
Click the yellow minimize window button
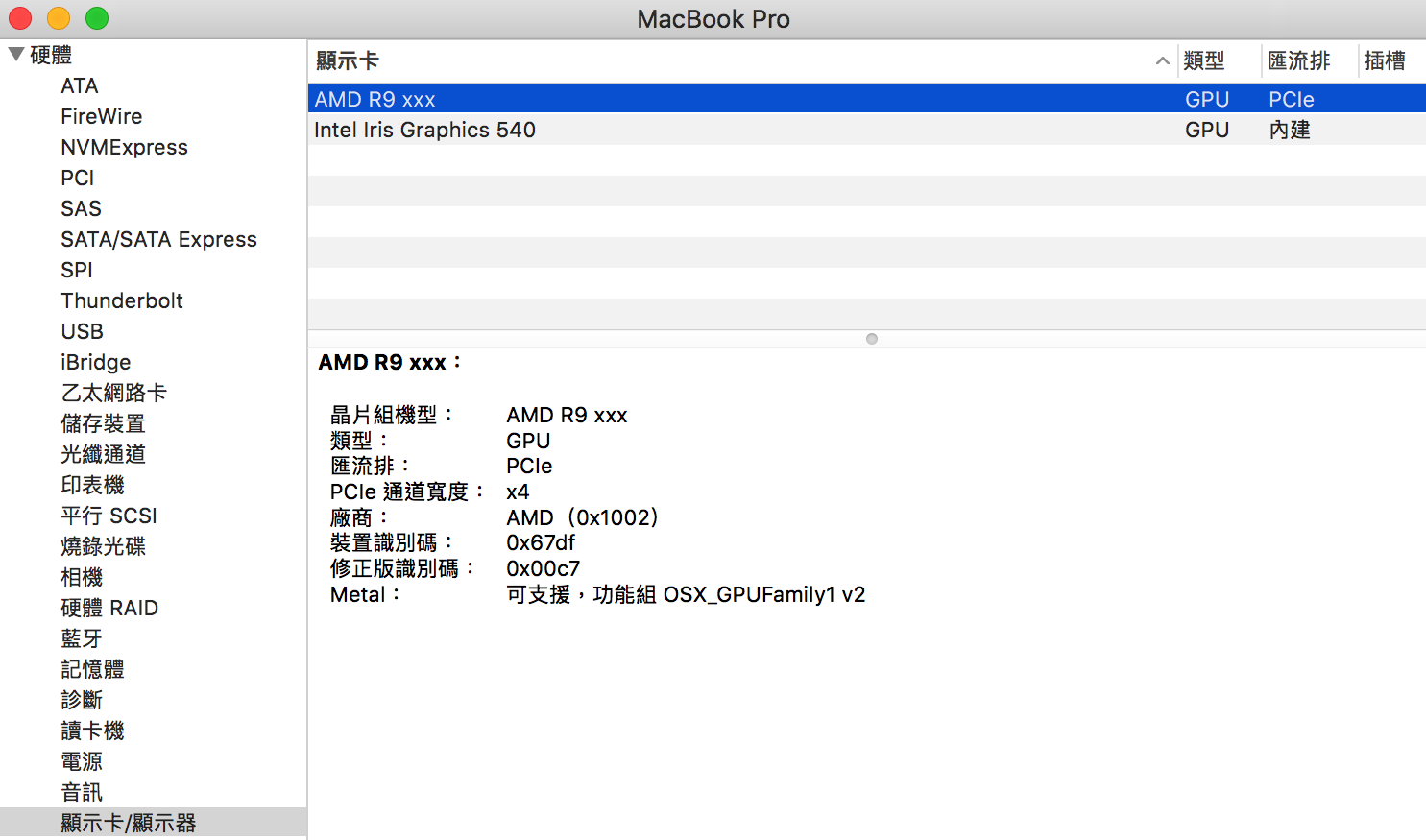59,18
